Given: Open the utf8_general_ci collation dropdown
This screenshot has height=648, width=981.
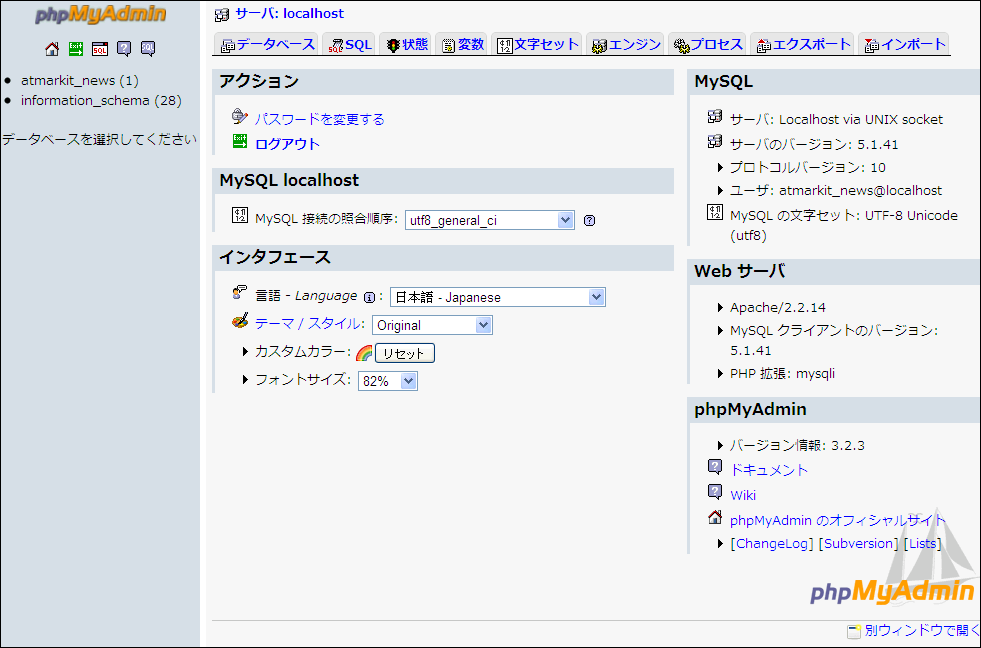Looking at the screenshot, I should point(489,220).
